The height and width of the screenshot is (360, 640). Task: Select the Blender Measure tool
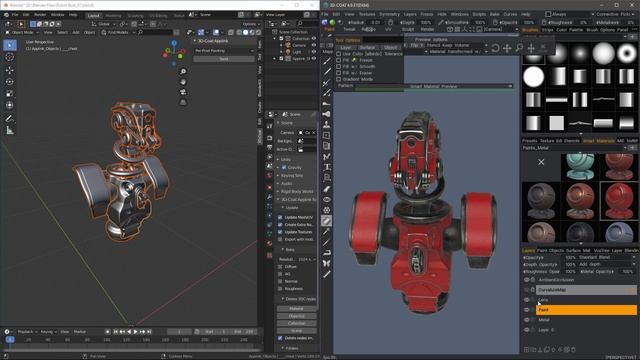(10, 131)
